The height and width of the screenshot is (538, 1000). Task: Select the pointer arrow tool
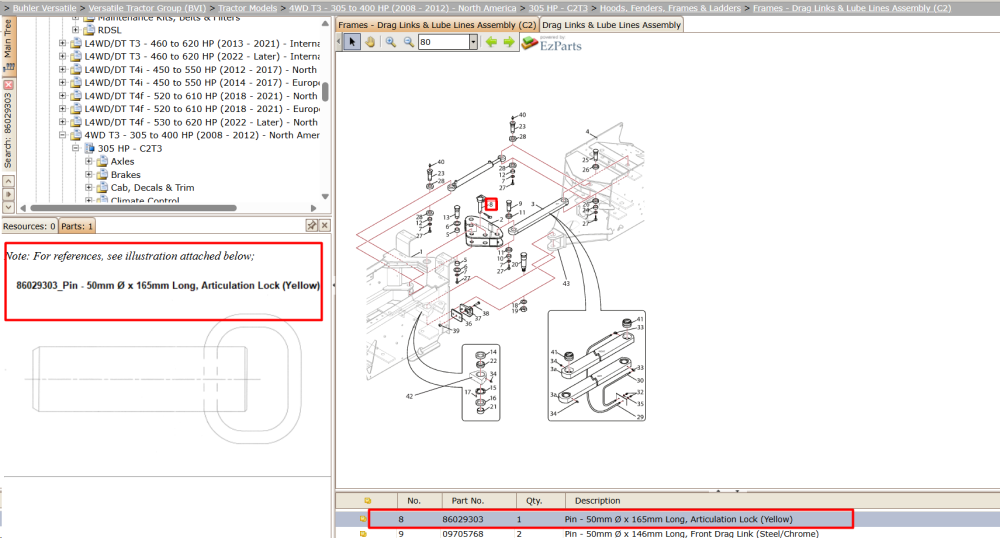coord(352,42)
